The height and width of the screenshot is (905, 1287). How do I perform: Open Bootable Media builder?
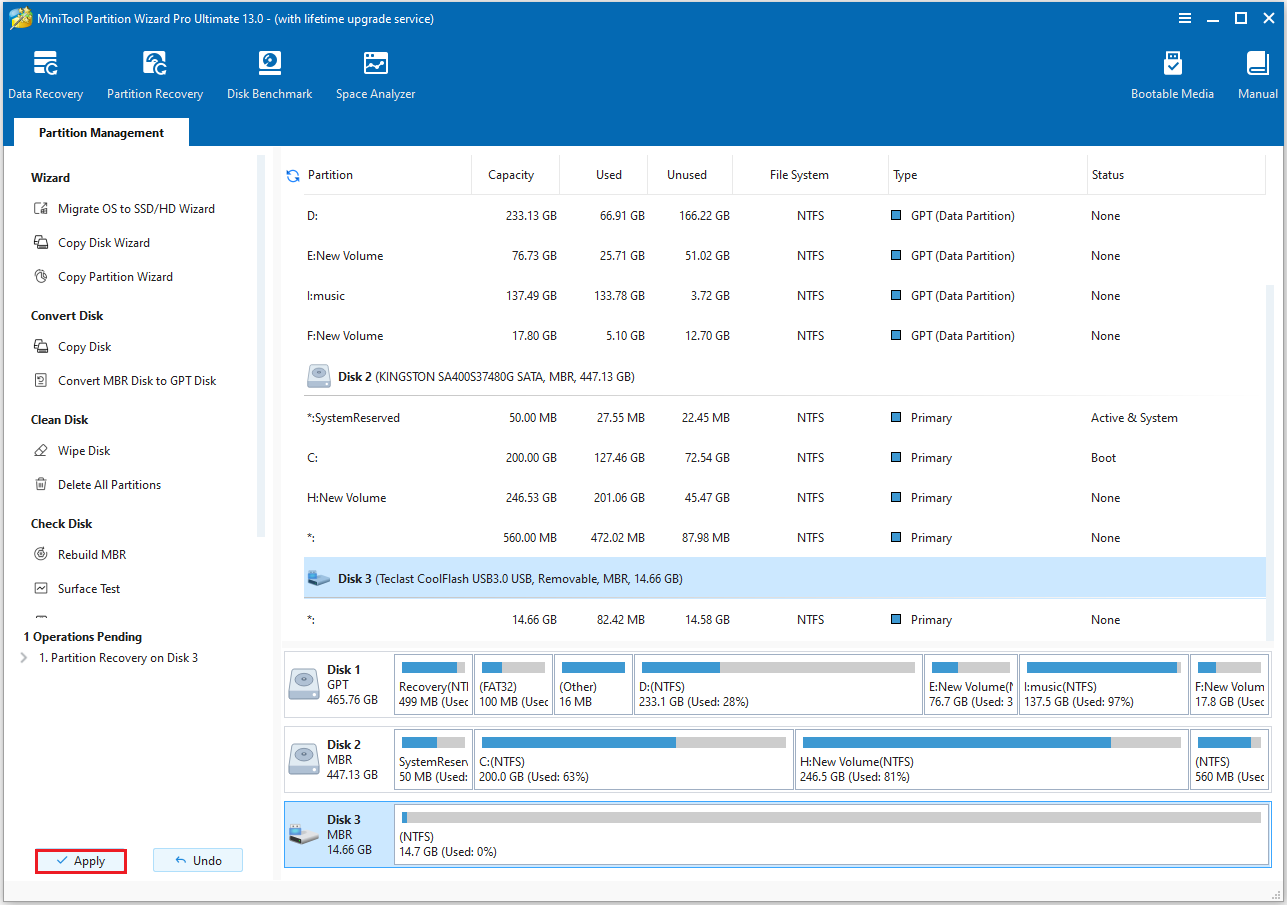1172,76
